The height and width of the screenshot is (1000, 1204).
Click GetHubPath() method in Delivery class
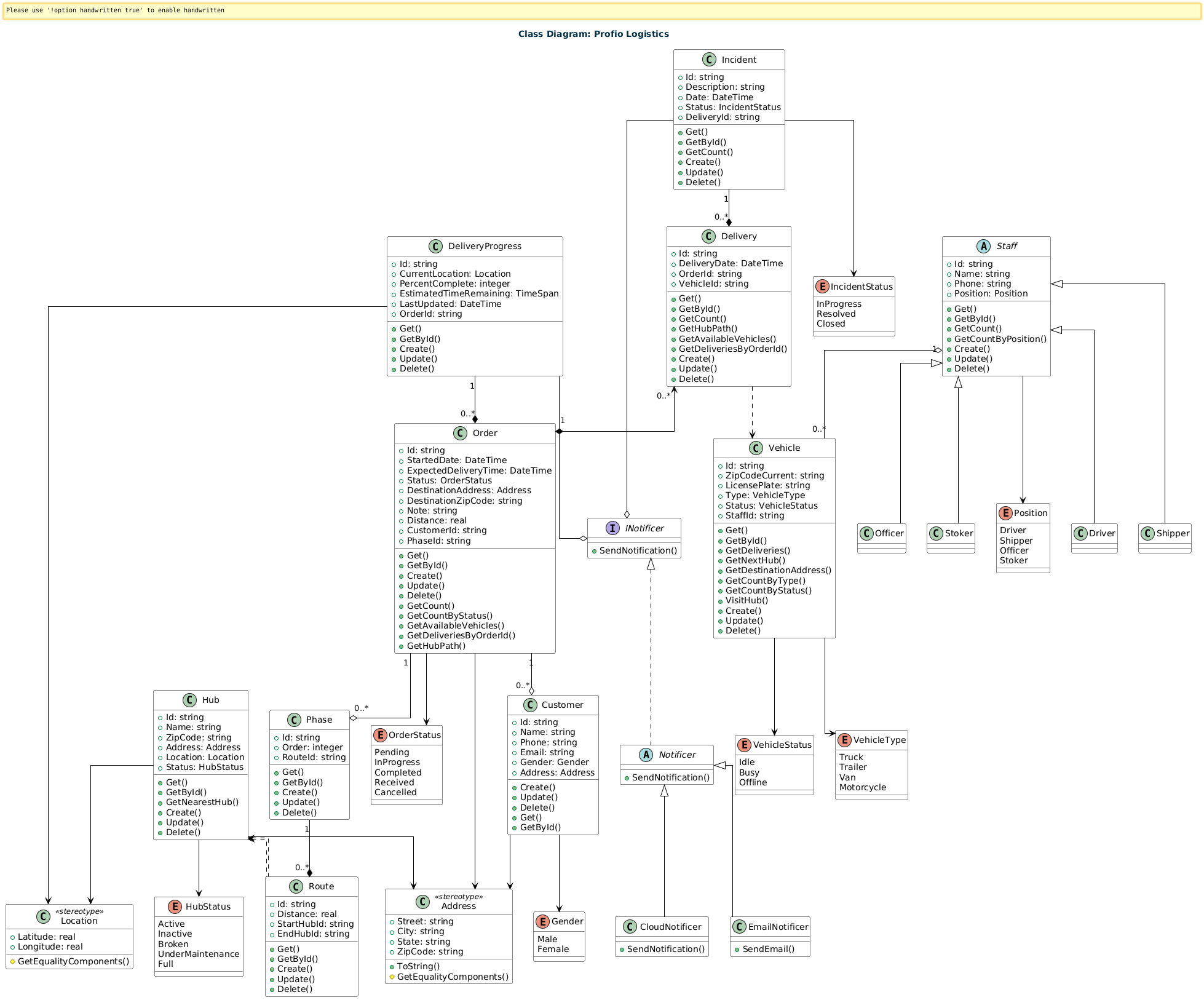tap(708, 328)
